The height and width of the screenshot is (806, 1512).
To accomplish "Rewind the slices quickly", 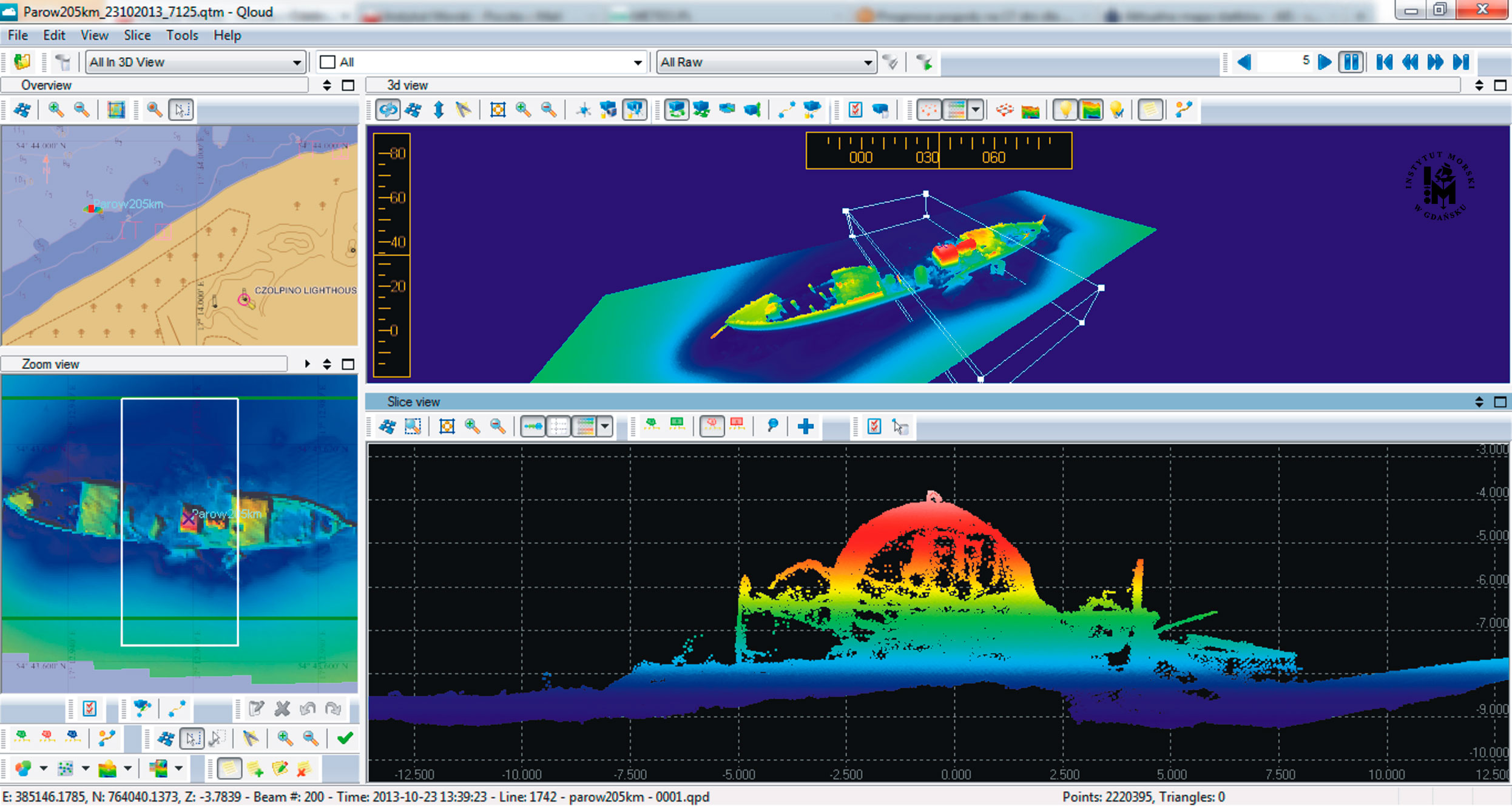I will [x=1410, y=62].
